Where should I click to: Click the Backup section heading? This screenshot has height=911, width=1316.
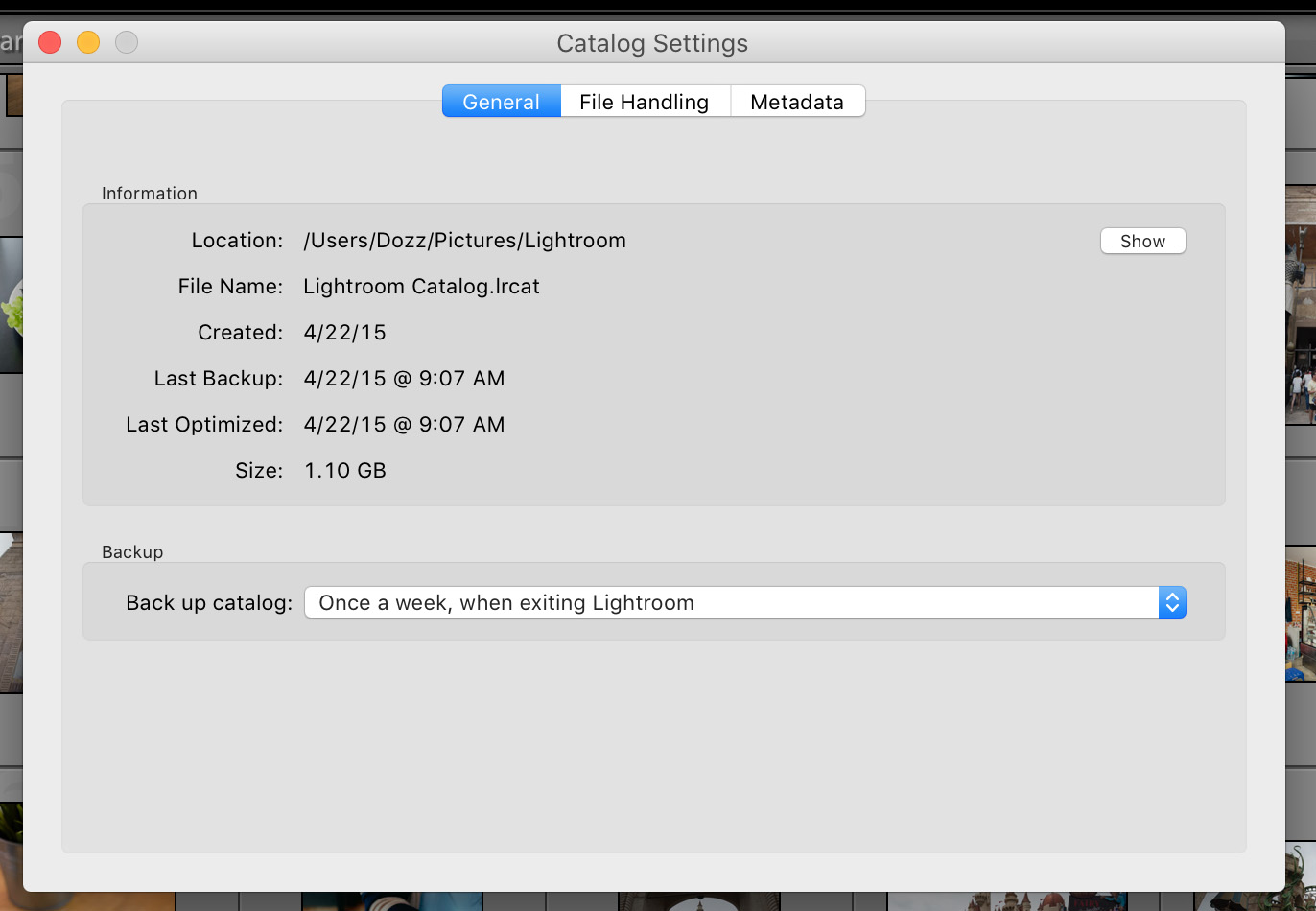pyautogui.click(x=132, y=552)
